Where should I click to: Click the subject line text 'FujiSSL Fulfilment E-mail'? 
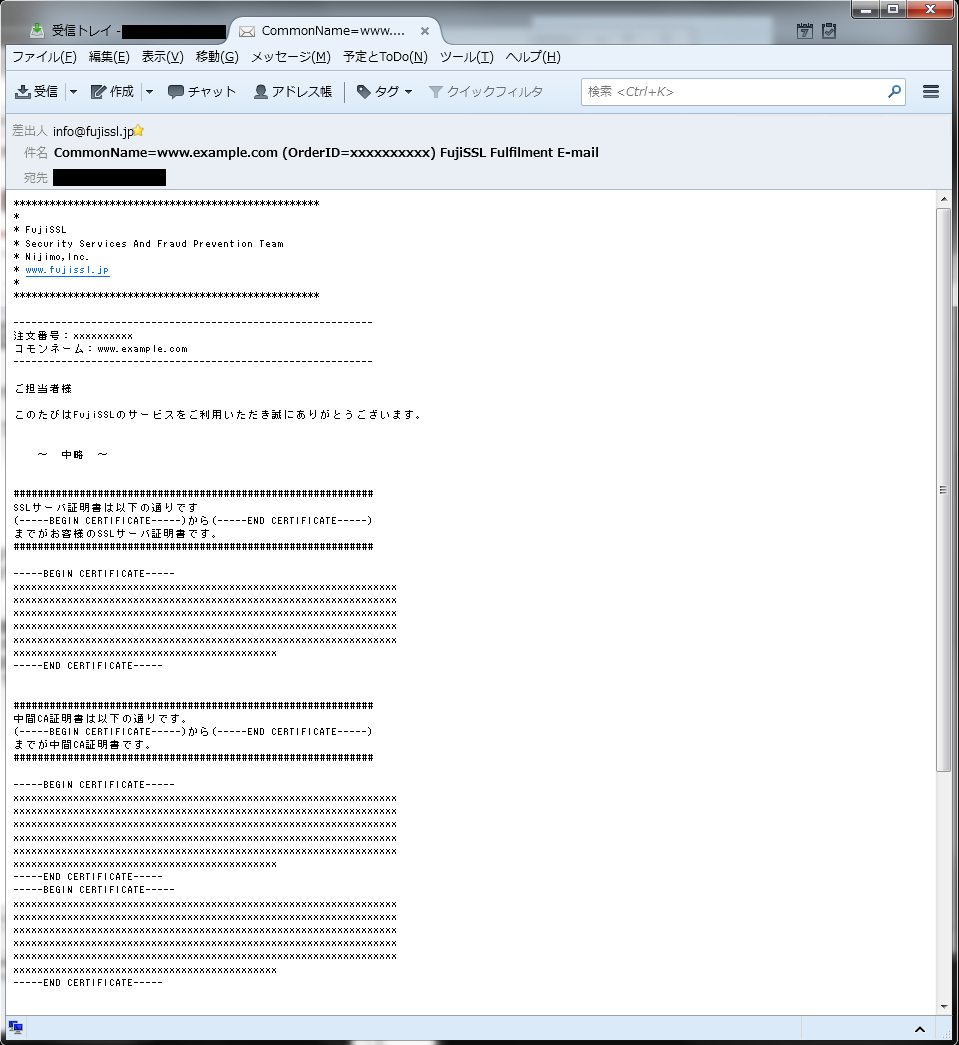(519, 153)
